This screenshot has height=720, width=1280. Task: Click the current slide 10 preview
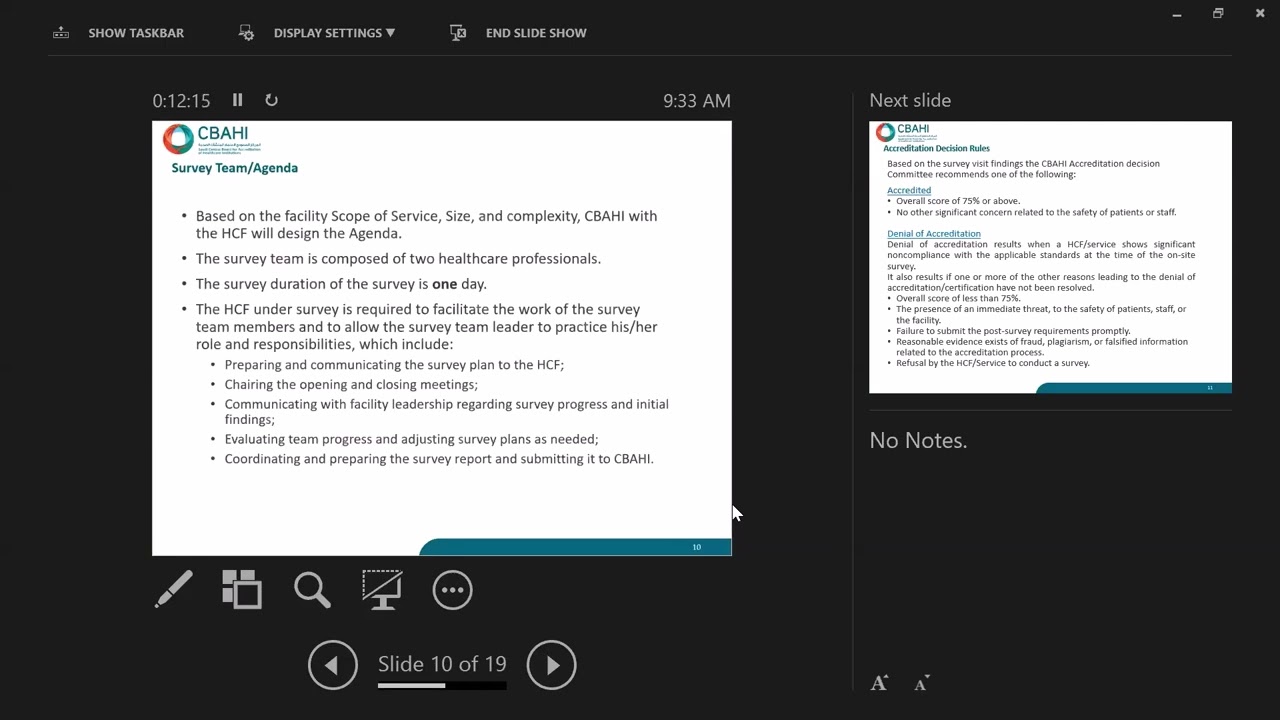tap(442, 338)
